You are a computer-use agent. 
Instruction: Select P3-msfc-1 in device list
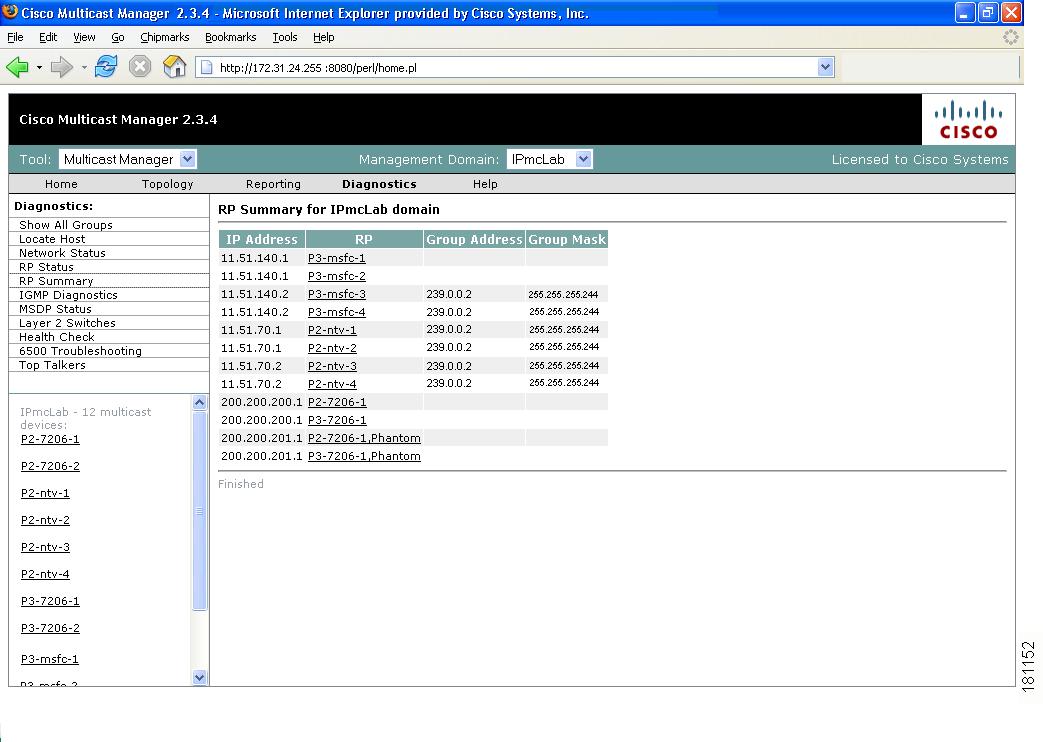point(50,659)
